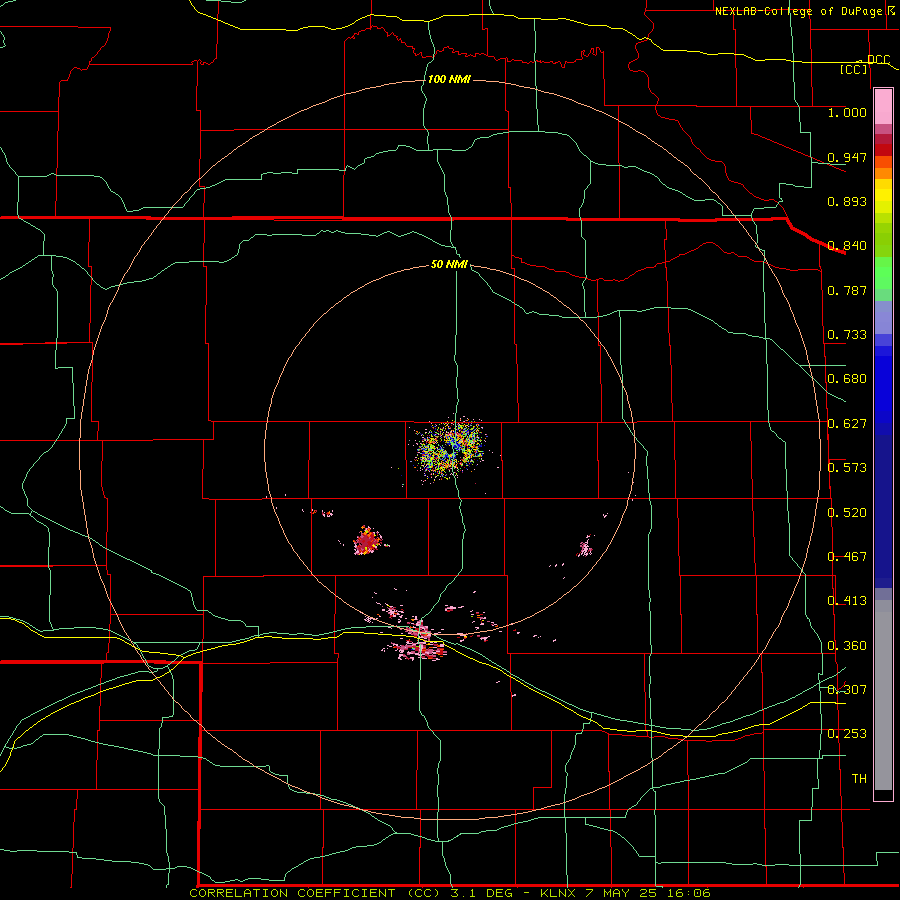
Task: Click the 0.947 scale value
Action: pos(847,157)
